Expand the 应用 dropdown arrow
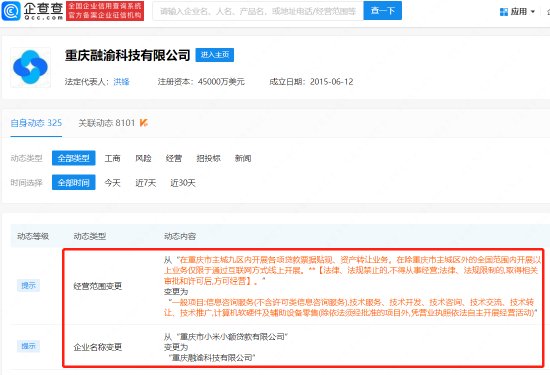Image resolution: width=550 pixels, height=375 pixels. 533,12
